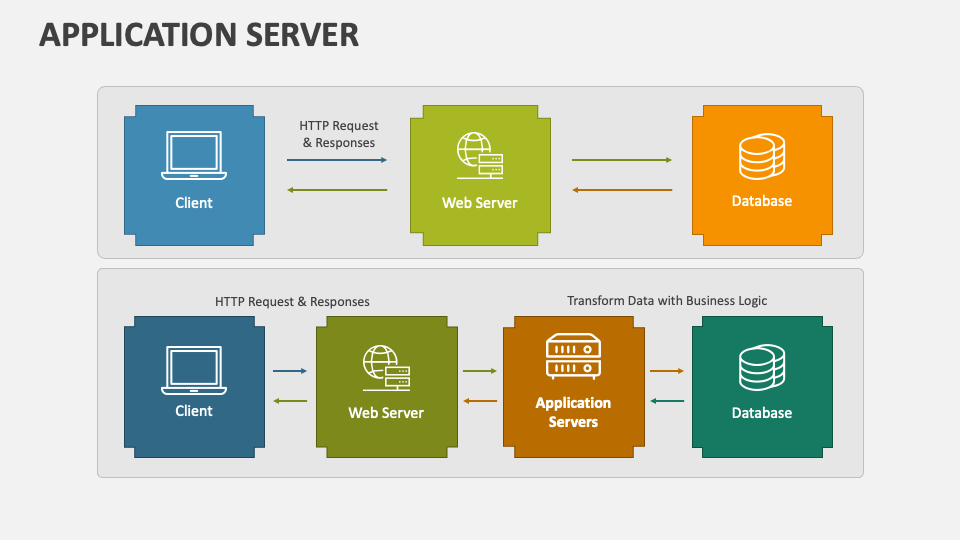This screenshot has height=540, width=960.
Task: Click the laptop icon in the top Client box
Action: [x=194, y=156]
